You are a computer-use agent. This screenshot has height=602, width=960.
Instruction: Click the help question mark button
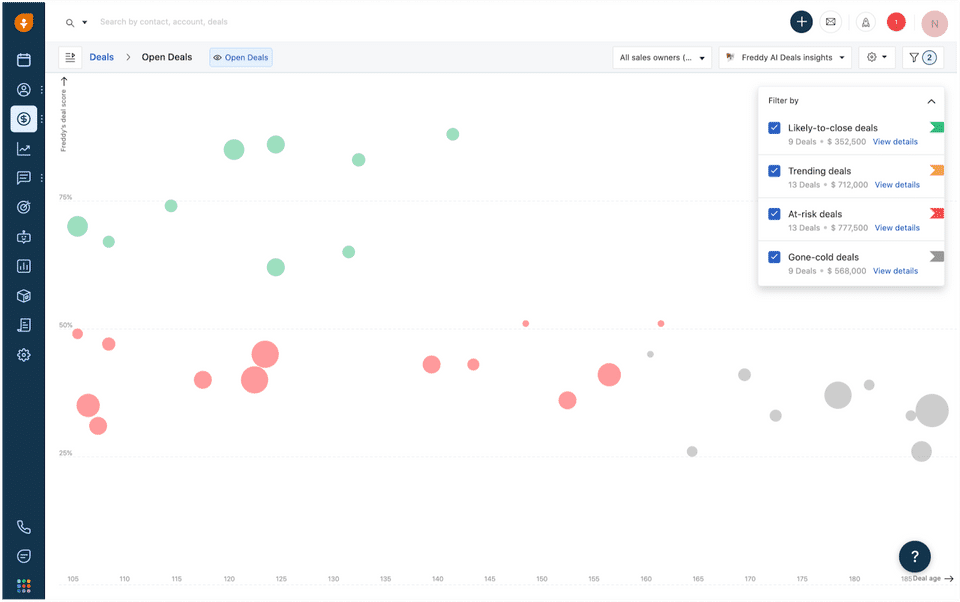(914, 557)
